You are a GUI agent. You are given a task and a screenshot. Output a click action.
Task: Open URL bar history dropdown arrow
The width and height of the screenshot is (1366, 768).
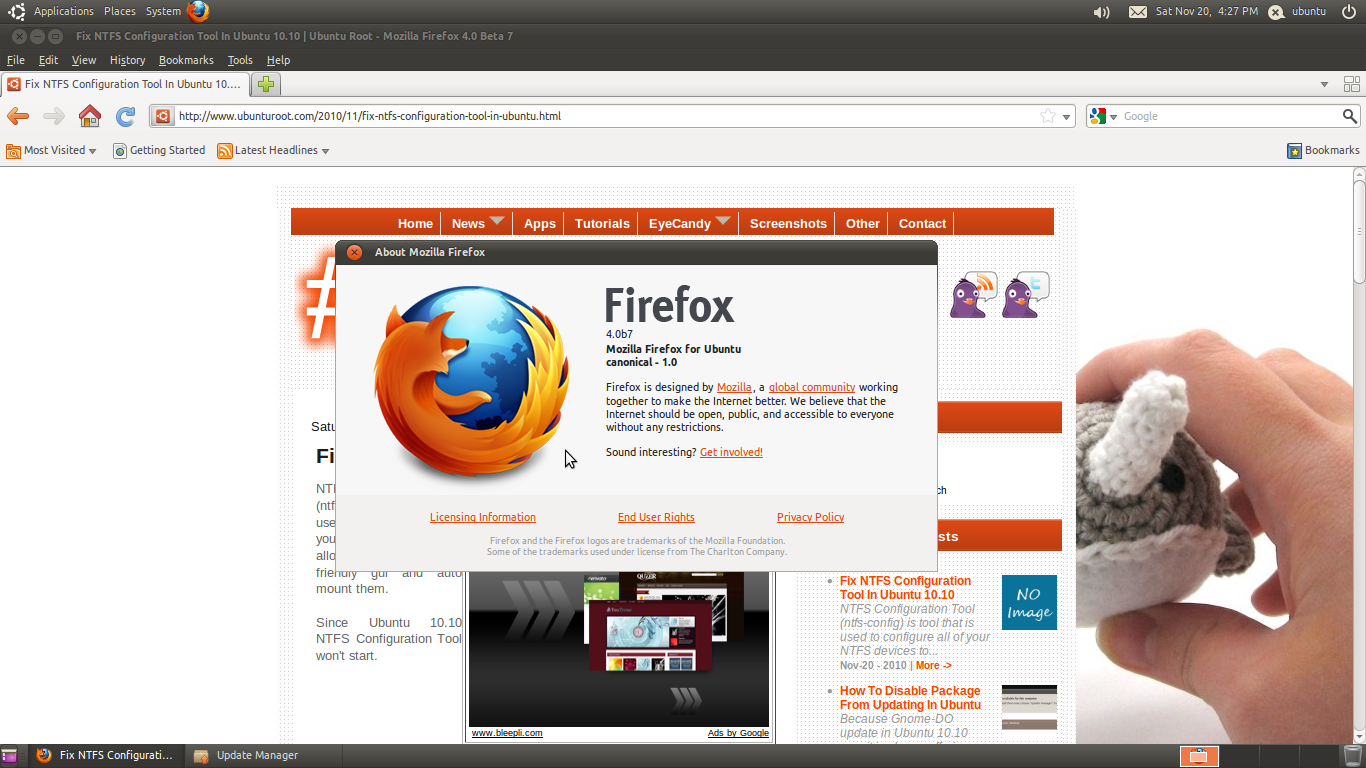click(1066, 117)
